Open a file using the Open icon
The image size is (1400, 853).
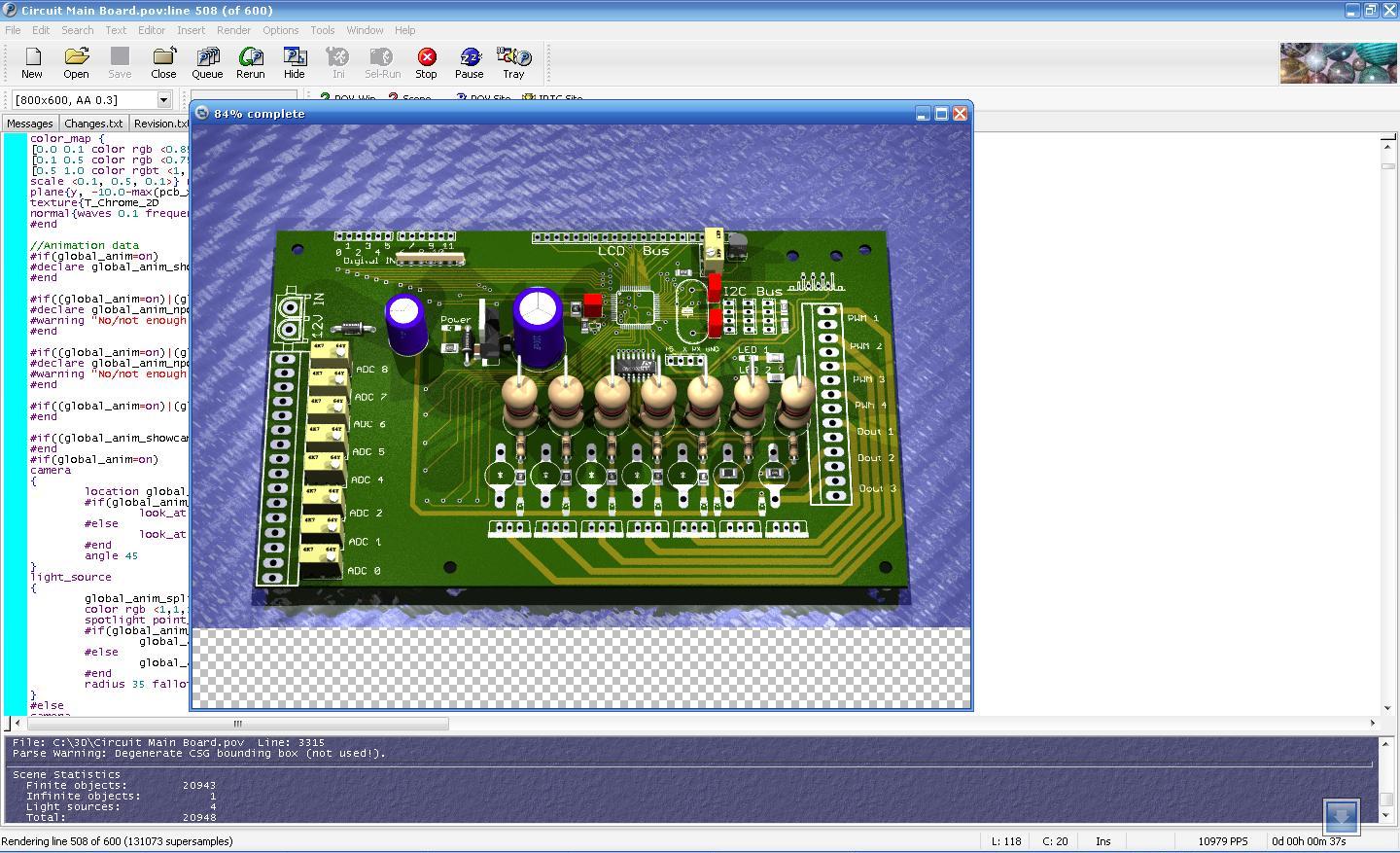[76, 62]
